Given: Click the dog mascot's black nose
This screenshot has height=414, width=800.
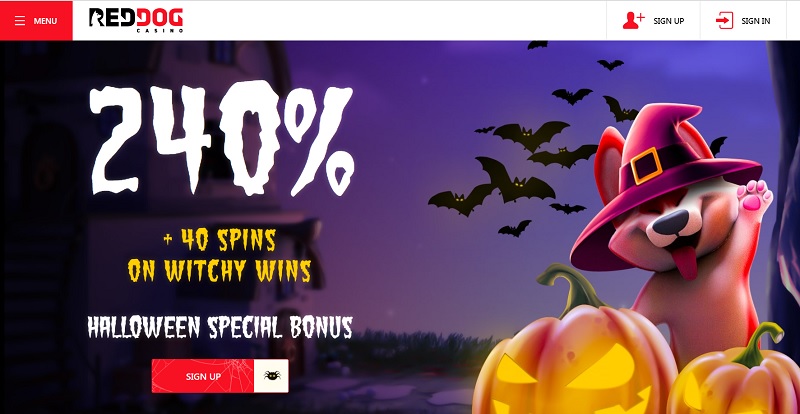Looking at the screenshot, I should tap(670, 223).
